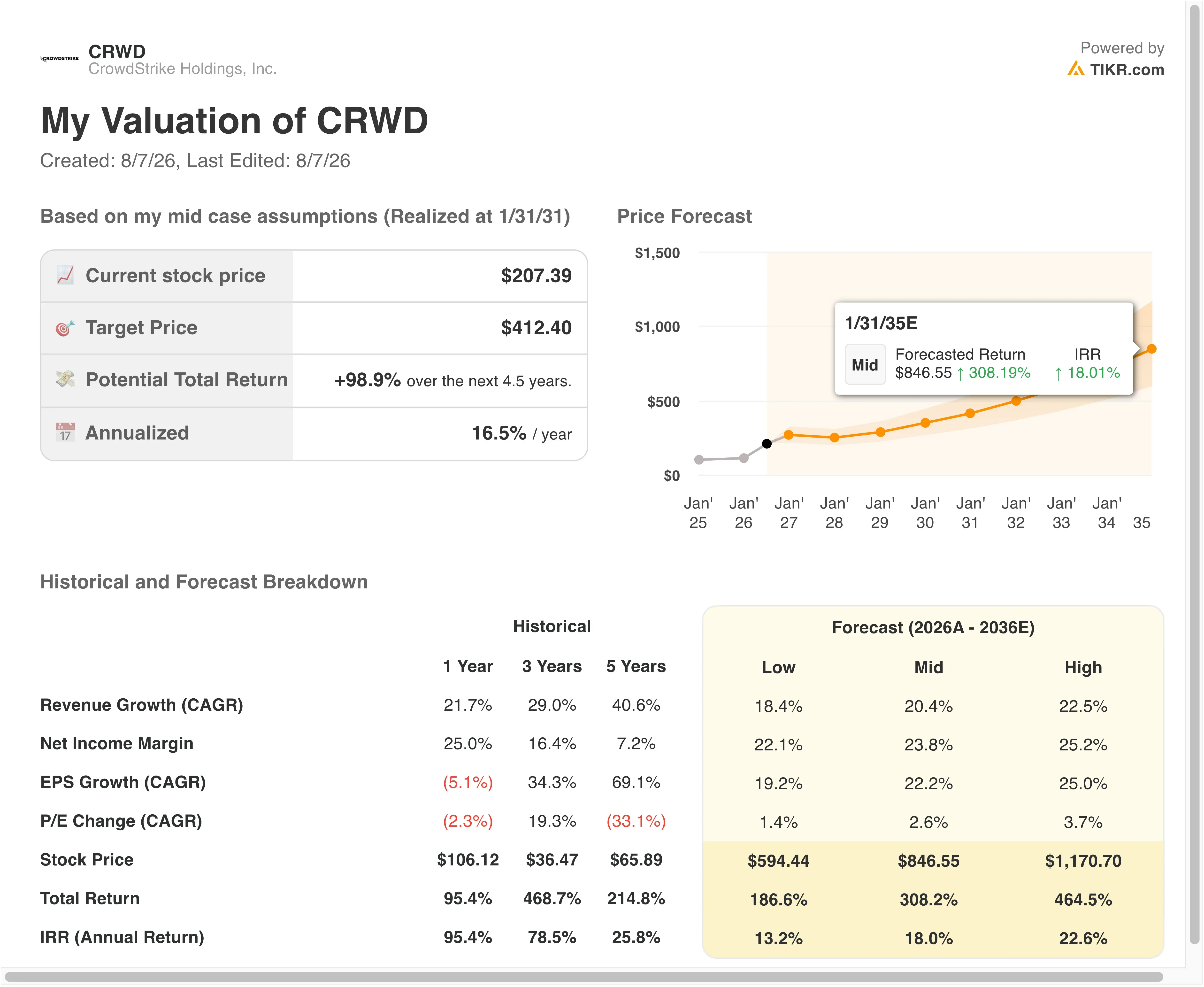The width and height of the screenshot is (1204, 987).
Task: Click the $1,500 y-axis label
Action: (657, 253)
